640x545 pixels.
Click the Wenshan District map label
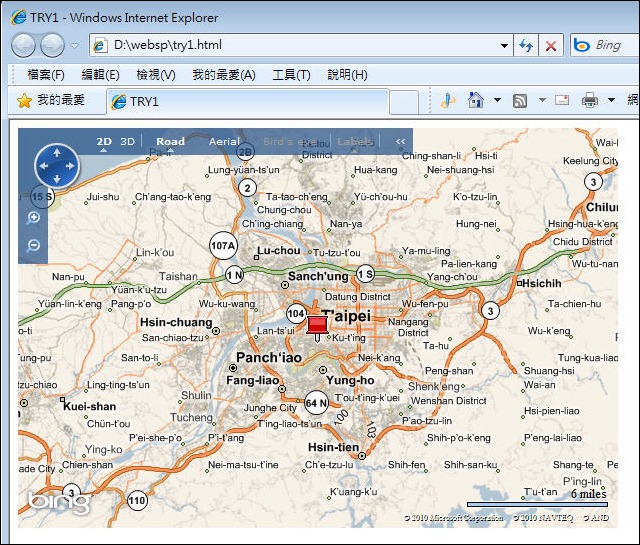point(449,401)
